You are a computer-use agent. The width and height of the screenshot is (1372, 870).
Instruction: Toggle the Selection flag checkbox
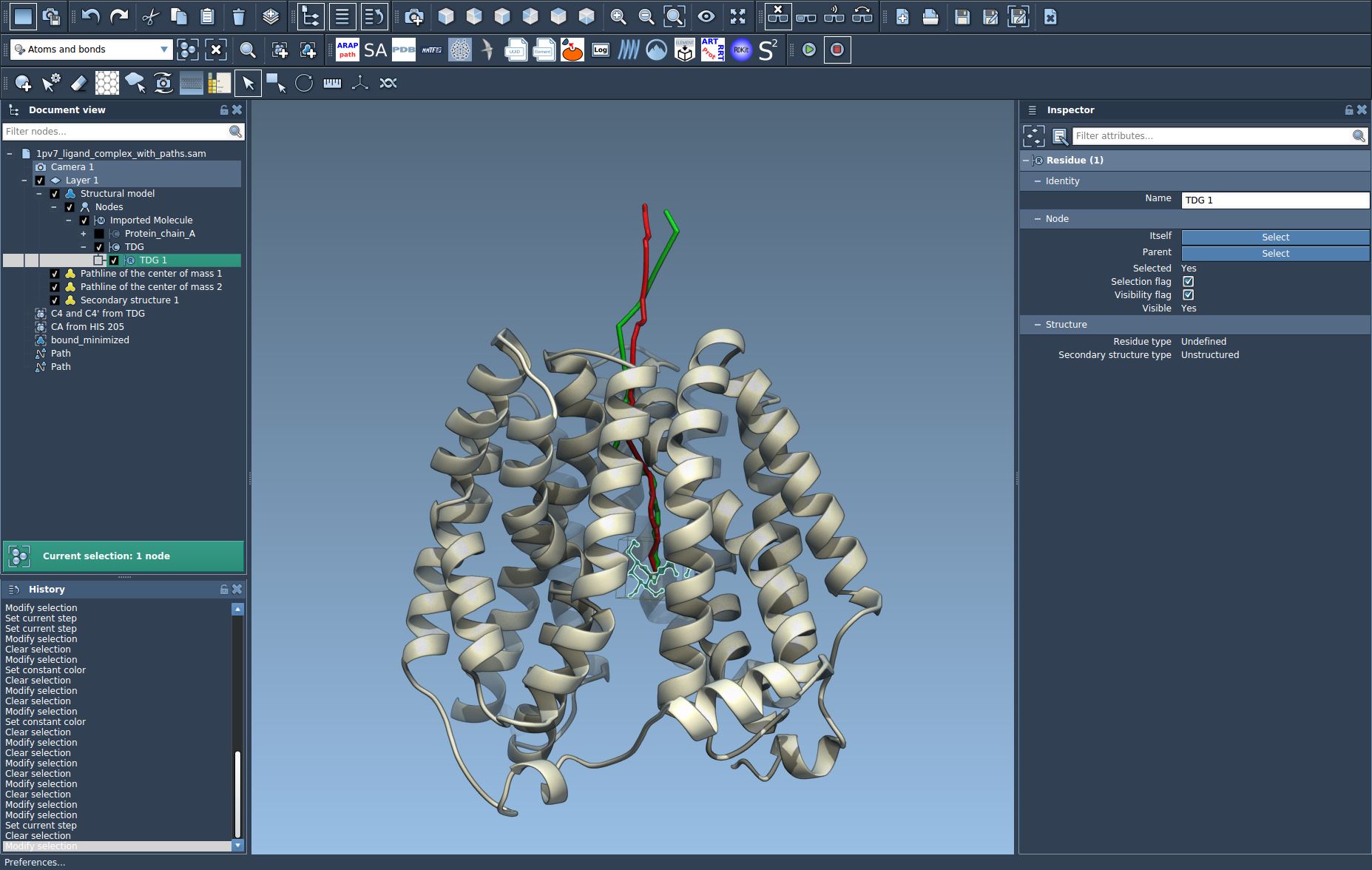point(1188,282)
